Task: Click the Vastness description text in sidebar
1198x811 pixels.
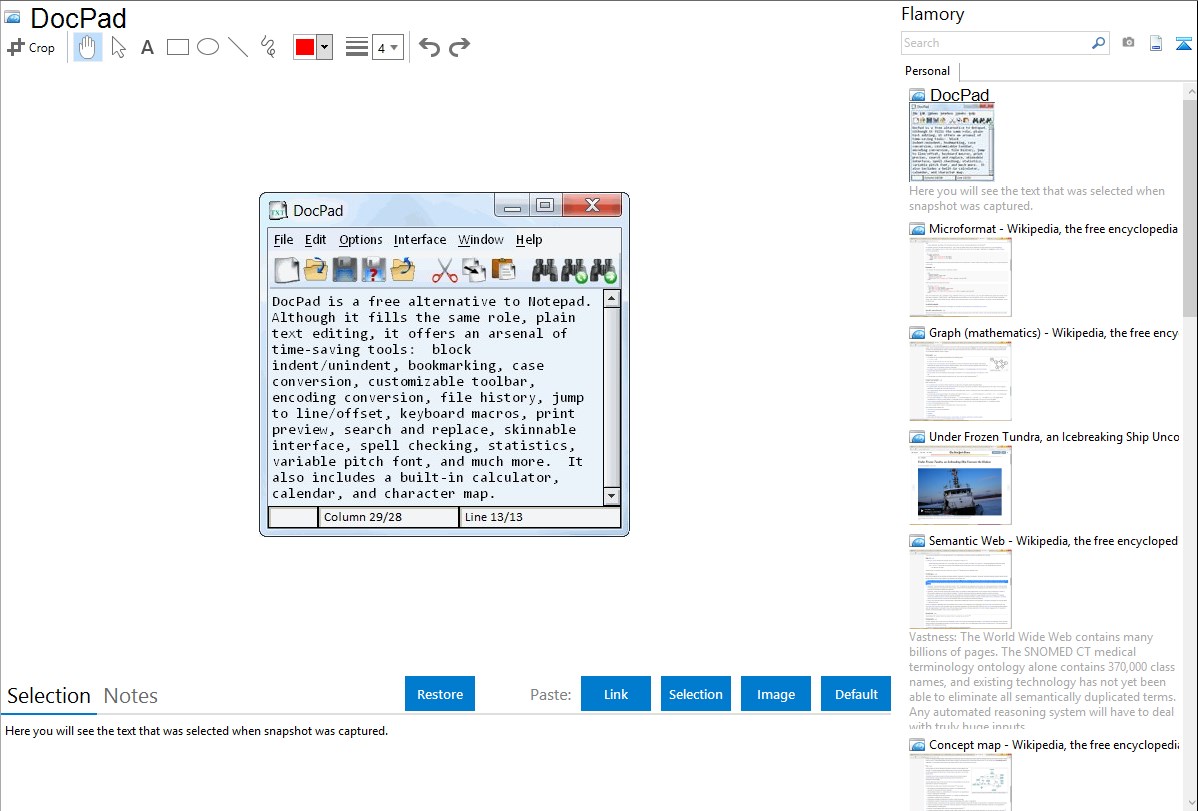Action: [1042, 681]
